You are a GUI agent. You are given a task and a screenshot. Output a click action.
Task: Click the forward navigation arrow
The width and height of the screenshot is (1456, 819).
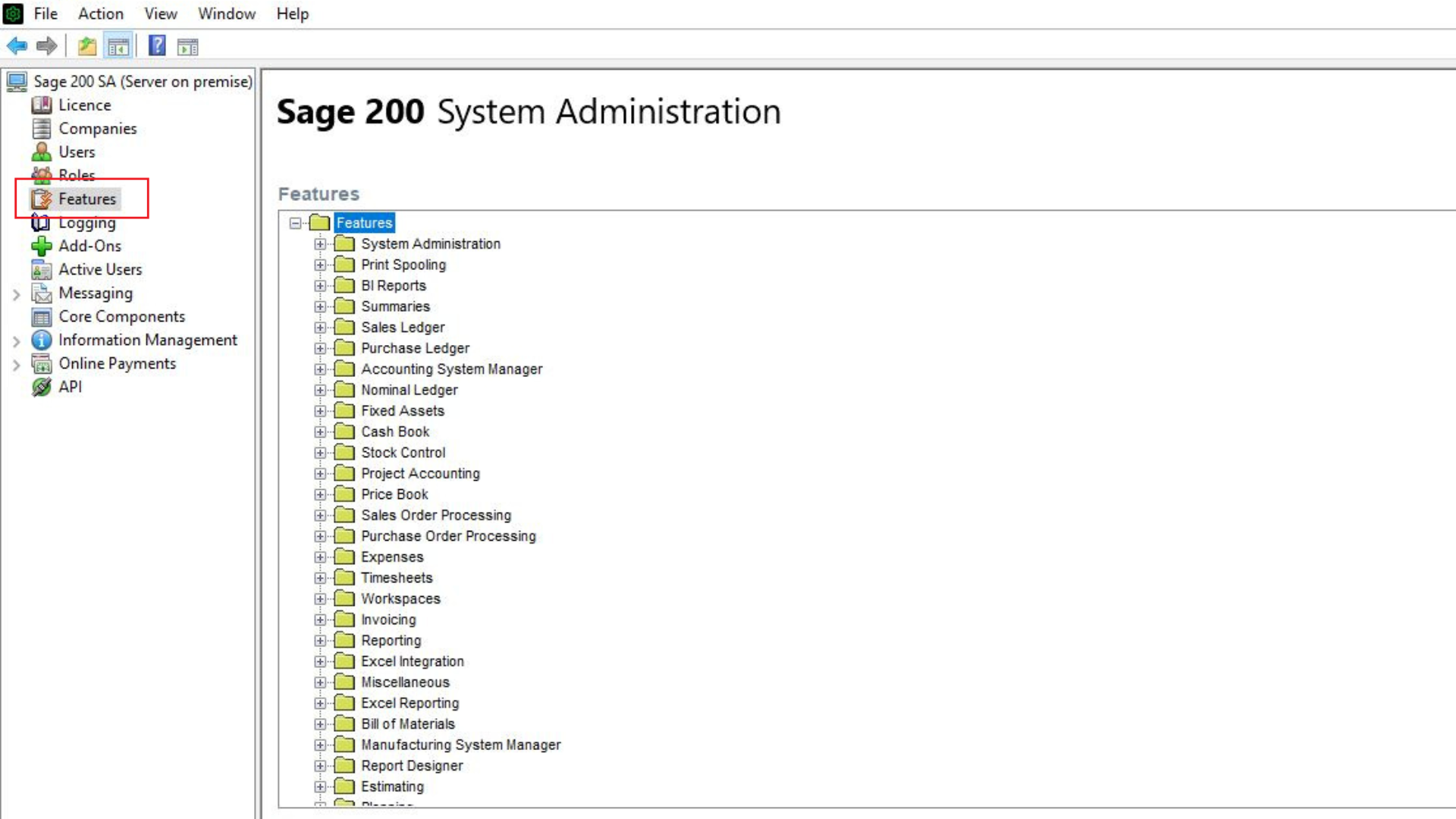(x=46, y=45)
